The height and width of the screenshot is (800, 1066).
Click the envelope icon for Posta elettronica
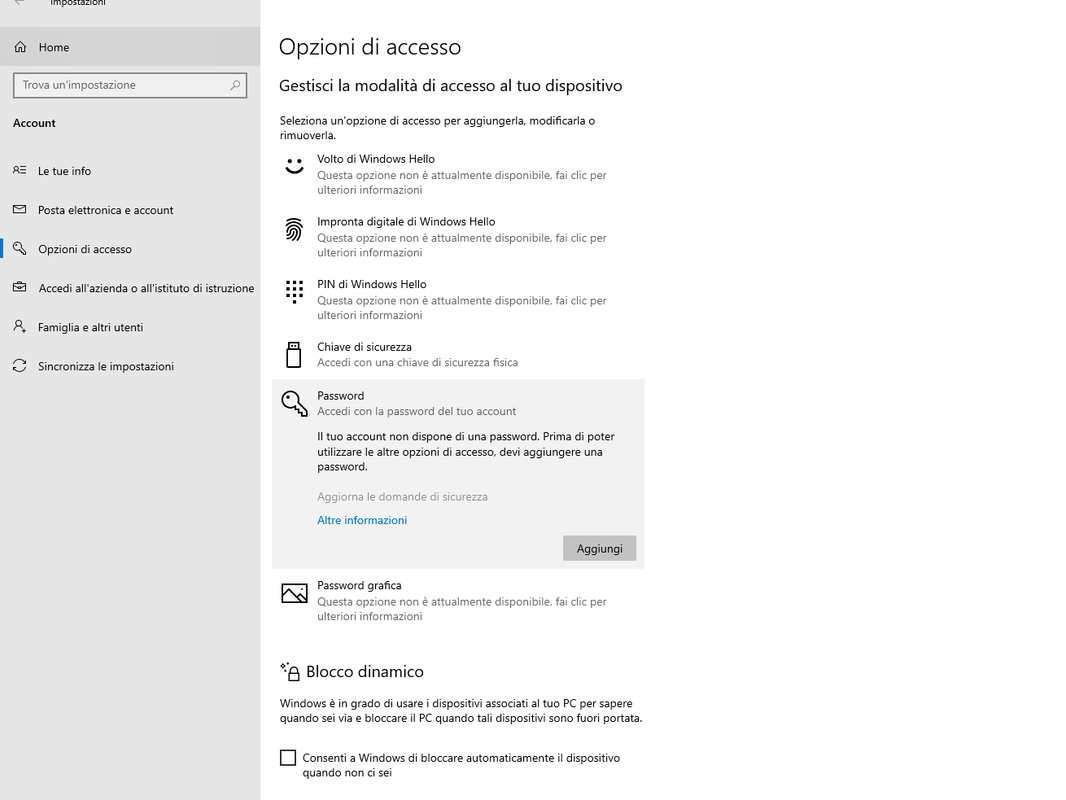[x=20, y=209]
